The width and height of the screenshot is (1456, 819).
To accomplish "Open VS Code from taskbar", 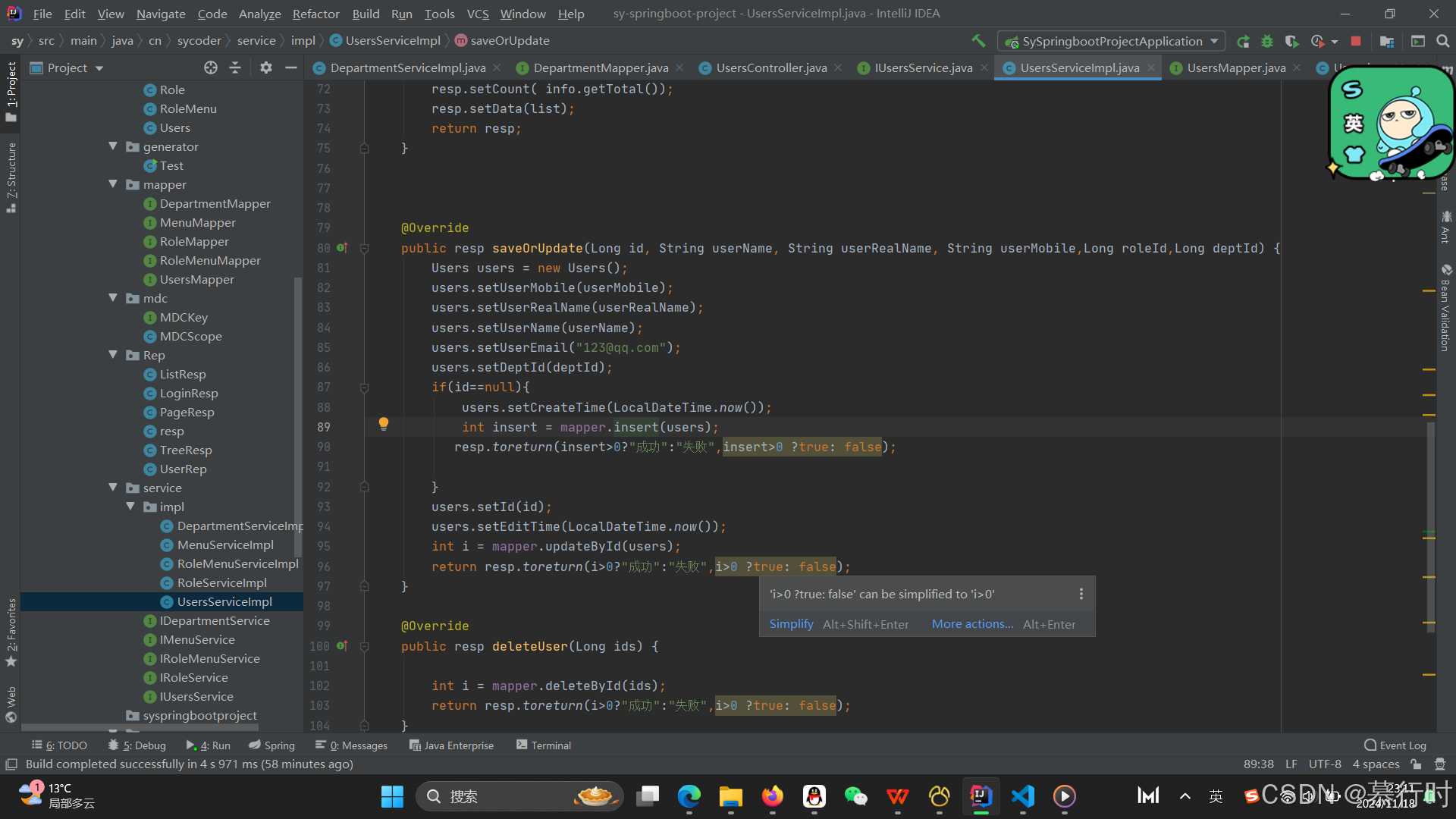I will [1022, 796].
